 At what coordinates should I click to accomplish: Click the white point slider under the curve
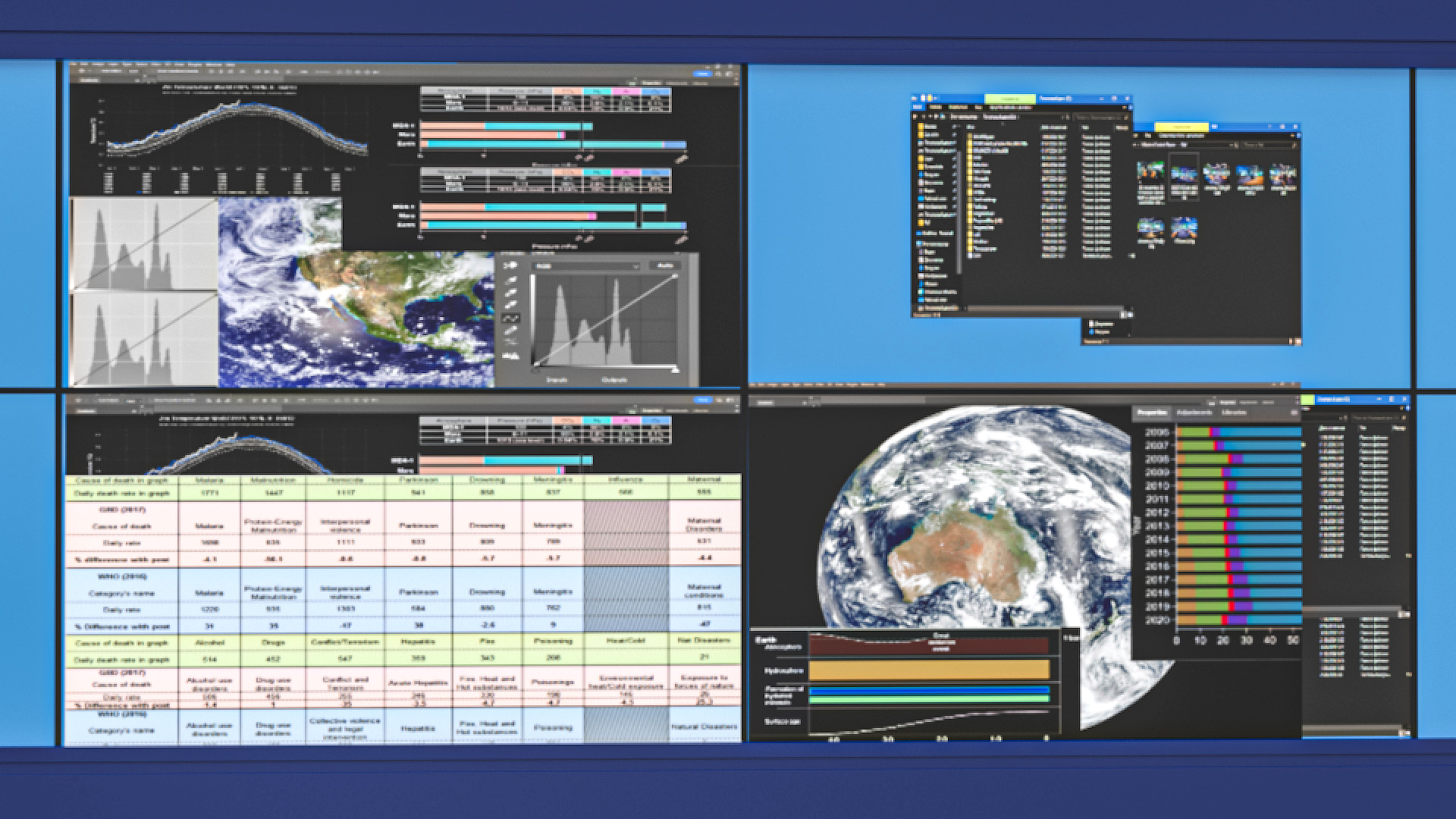675,369
